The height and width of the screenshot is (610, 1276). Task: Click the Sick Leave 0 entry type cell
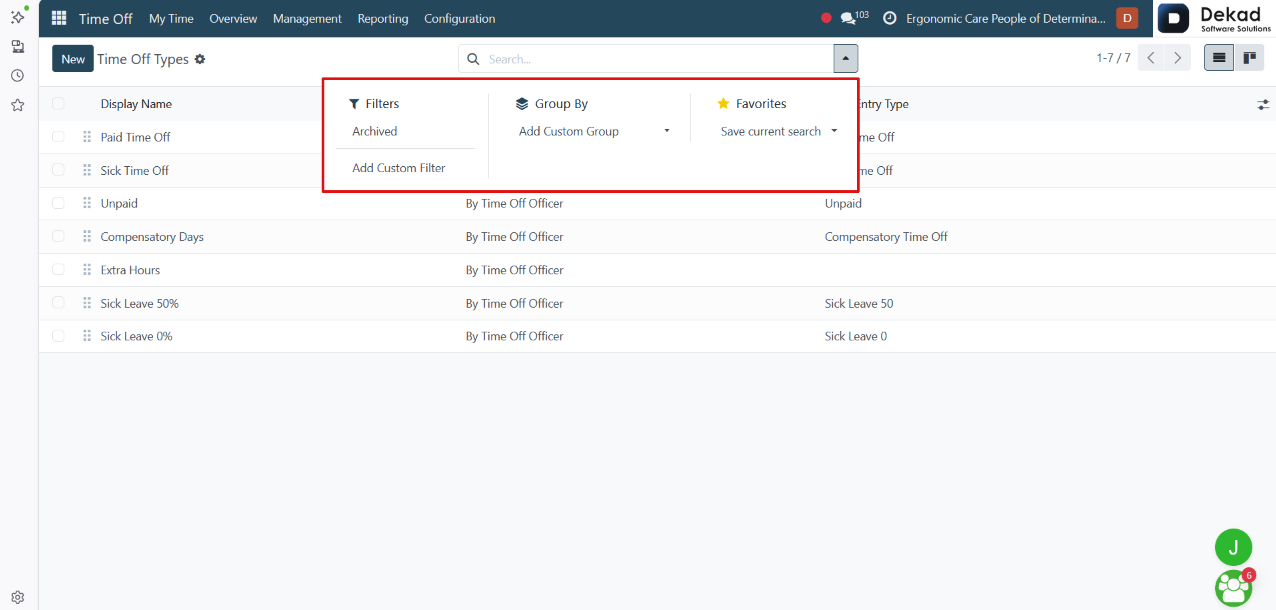(x=856, y=336)
